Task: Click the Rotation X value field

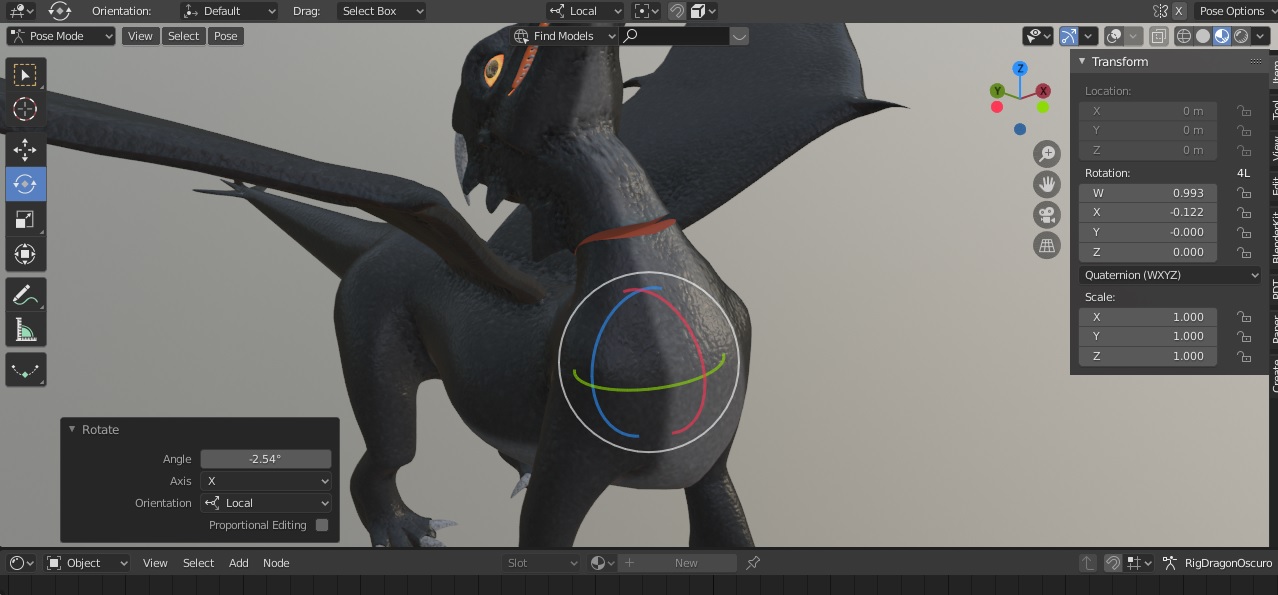Action: click(1148, 212)
